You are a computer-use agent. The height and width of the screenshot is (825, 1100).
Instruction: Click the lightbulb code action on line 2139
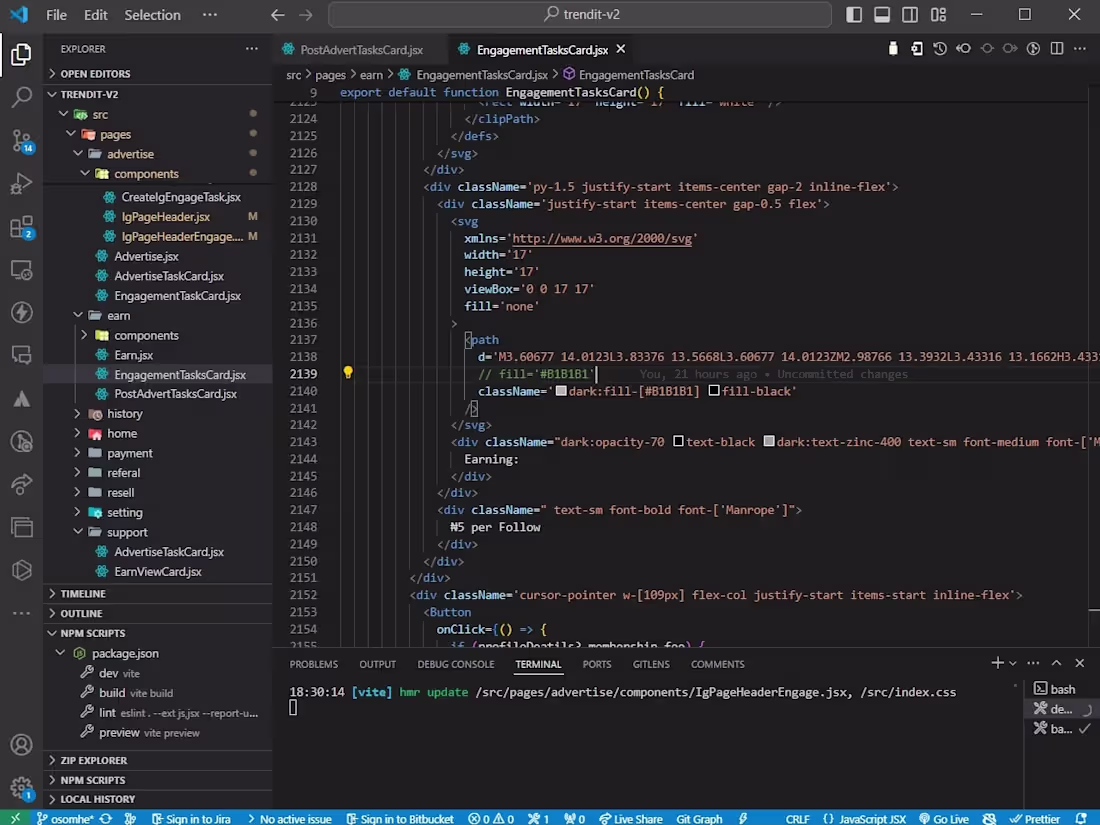348,373
